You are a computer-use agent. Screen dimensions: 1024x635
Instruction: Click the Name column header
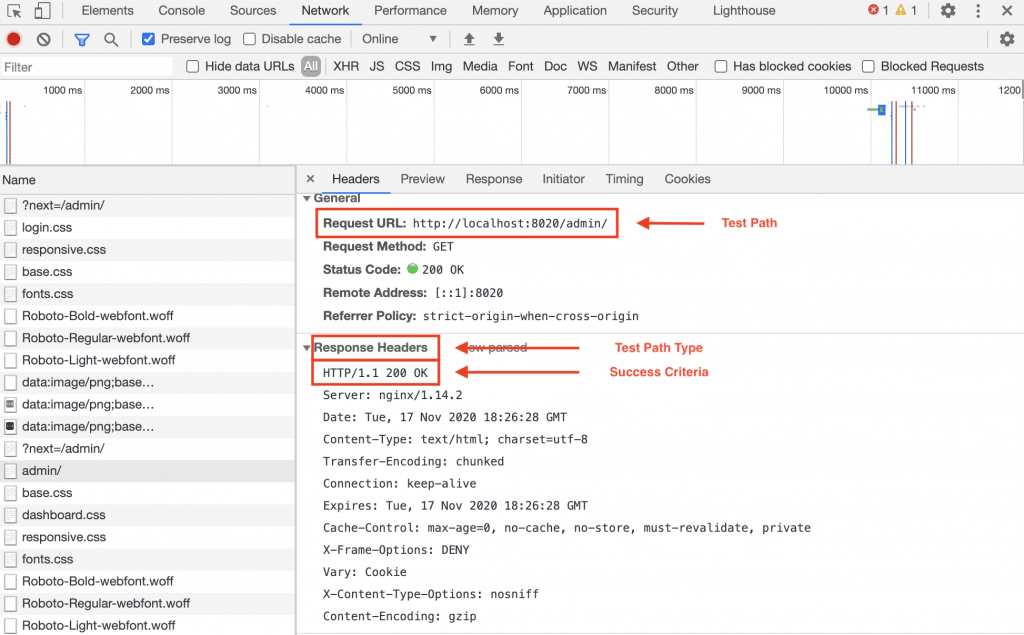pyautogui.click(x=148, y=180)
